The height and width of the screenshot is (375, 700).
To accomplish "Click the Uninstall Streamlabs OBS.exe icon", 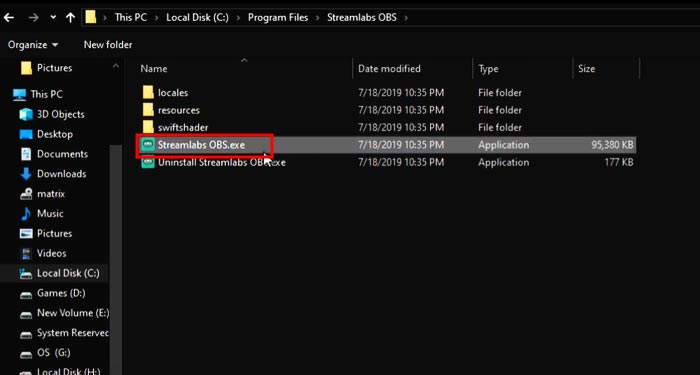I will coord(148,162).
